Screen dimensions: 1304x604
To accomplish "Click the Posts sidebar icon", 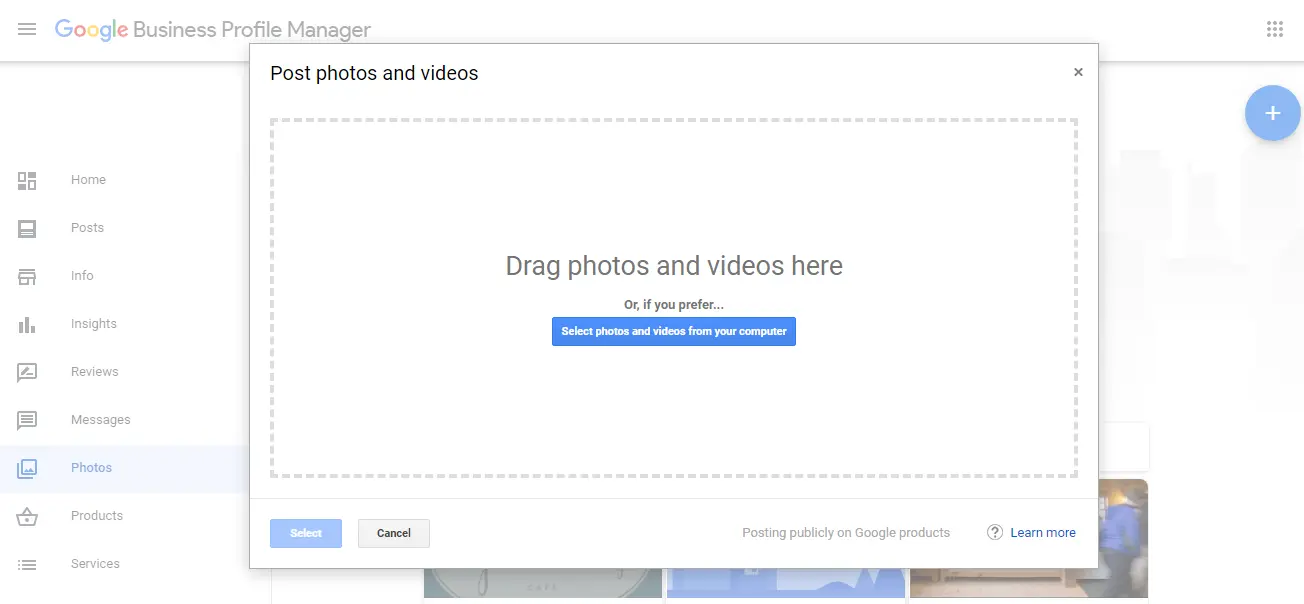I will pyautogui.click(x=27, y=228).
